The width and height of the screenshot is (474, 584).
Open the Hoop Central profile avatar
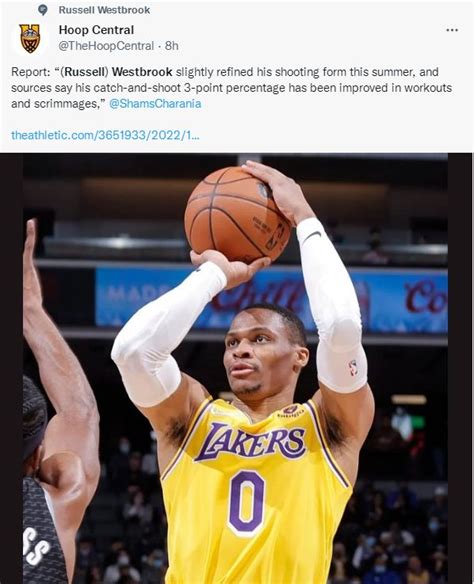point(30,38)
